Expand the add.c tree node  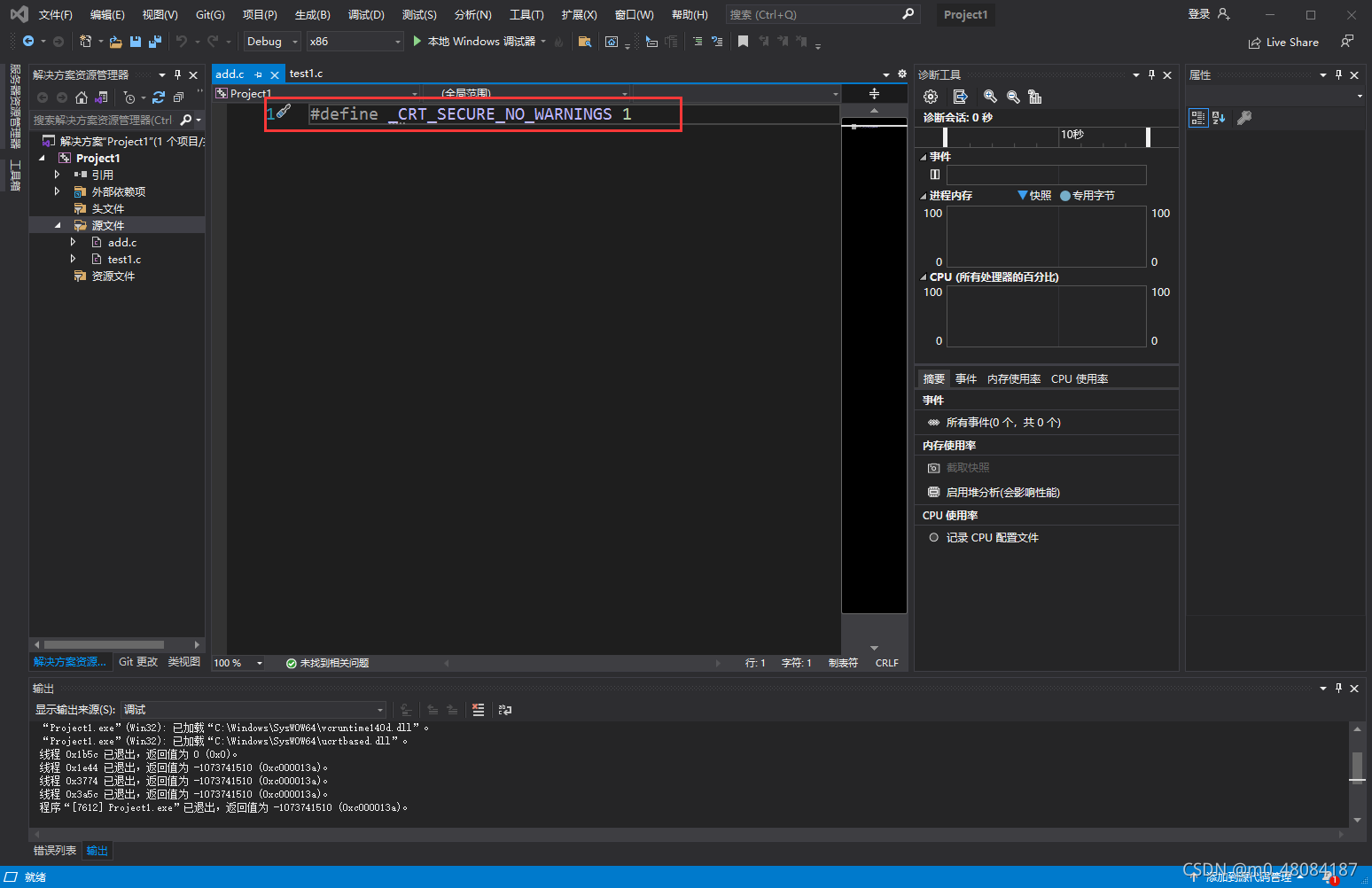[74, 242]
